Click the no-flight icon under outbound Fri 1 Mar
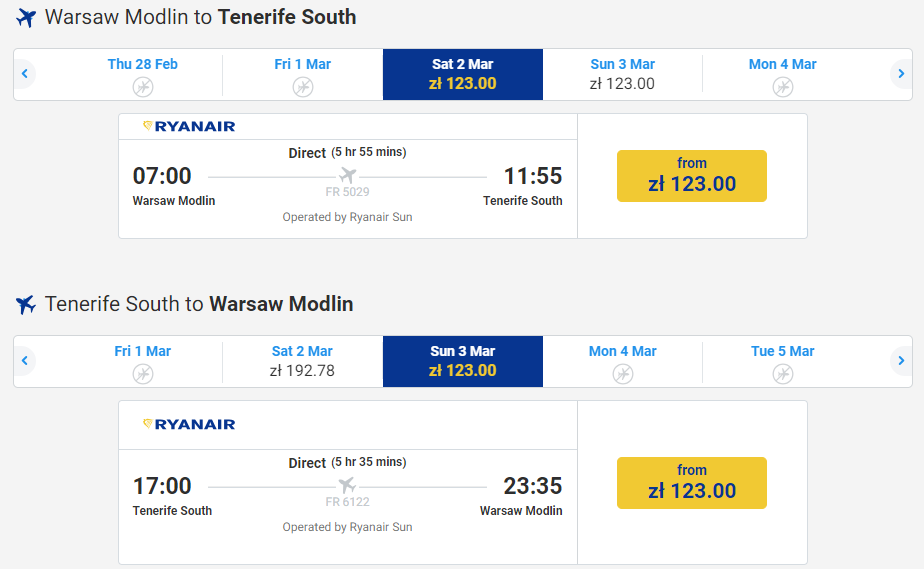The image size is (924, 569). click(303, 87)
